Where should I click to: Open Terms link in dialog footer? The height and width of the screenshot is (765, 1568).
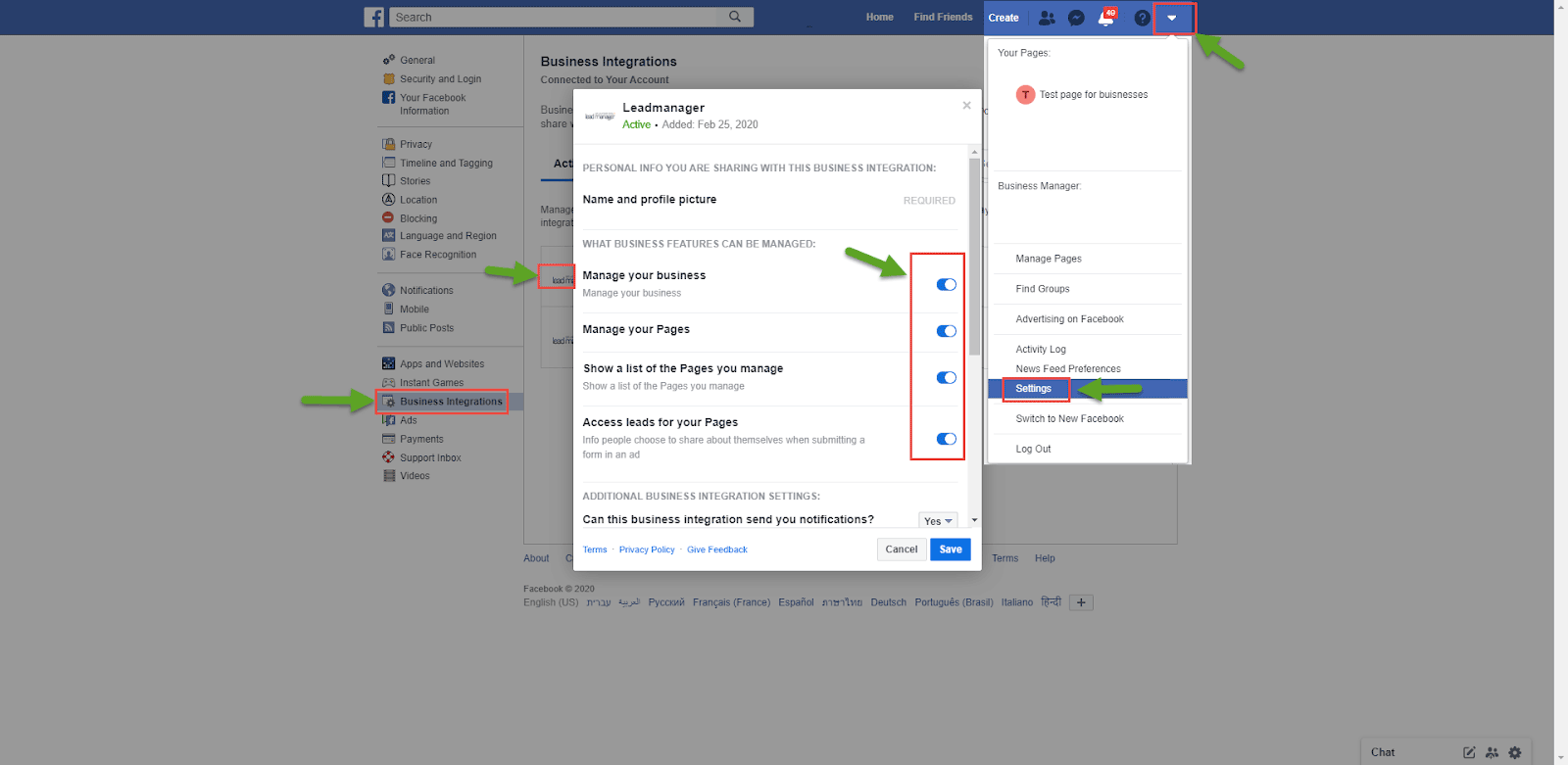(595, 550)
